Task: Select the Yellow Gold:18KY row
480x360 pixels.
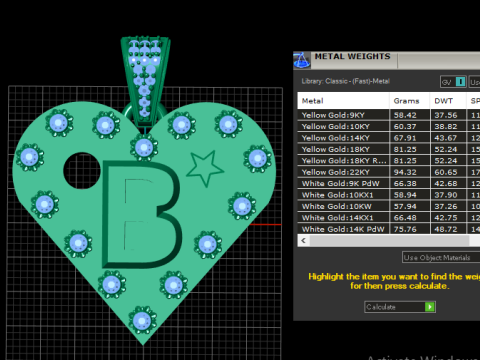Action: (389, 149)
